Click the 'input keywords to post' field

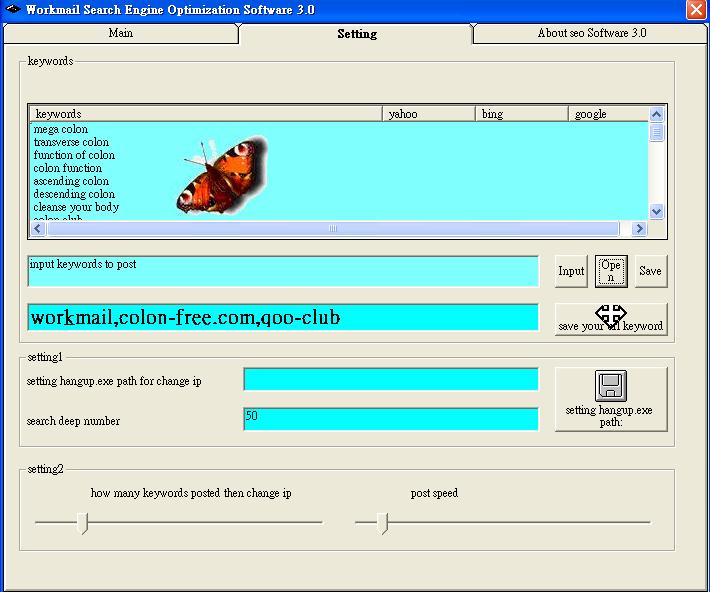(x=283, y=271)
